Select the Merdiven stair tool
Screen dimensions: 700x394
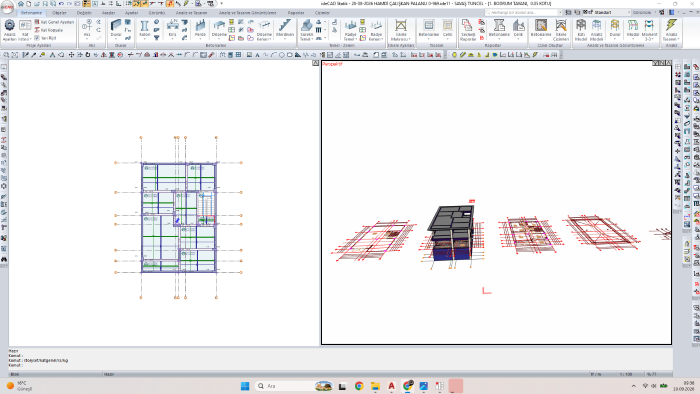coord(284,29)
